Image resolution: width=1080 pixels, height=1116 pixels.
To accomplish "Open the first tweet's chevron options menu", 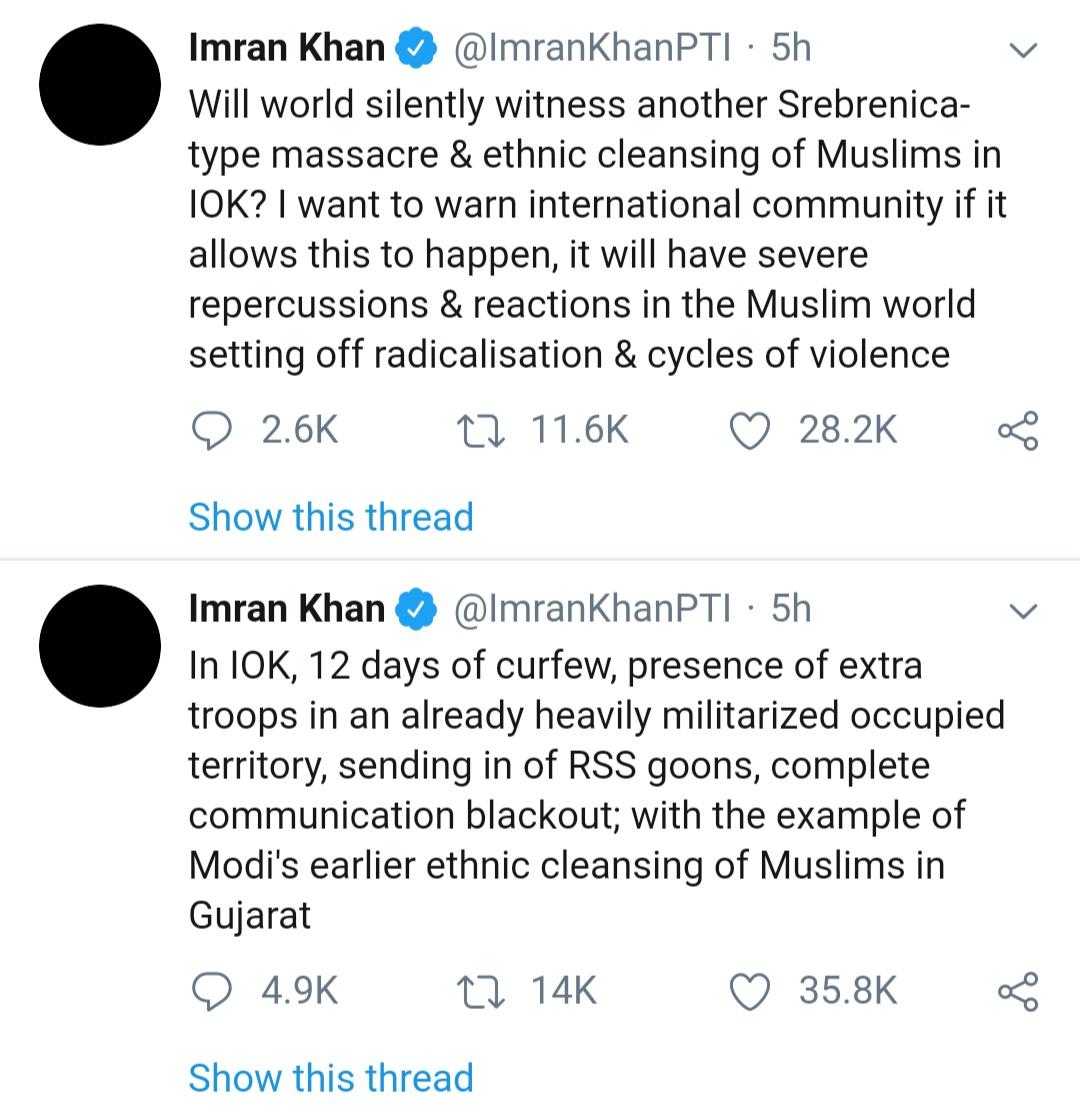I will tap(1023, 50).
